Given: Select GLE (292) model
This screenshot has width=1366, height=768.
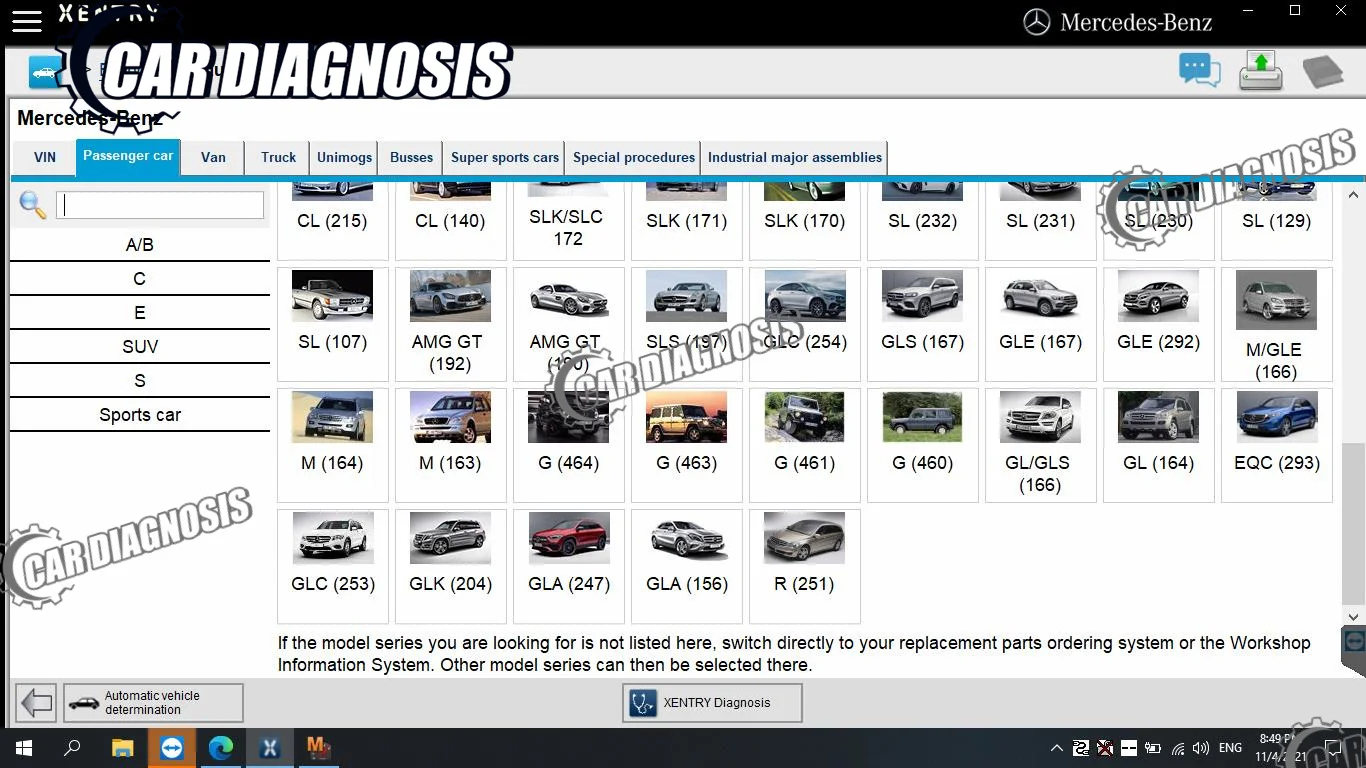Looking at the screenshot, I should click(x=1159, y=324).
